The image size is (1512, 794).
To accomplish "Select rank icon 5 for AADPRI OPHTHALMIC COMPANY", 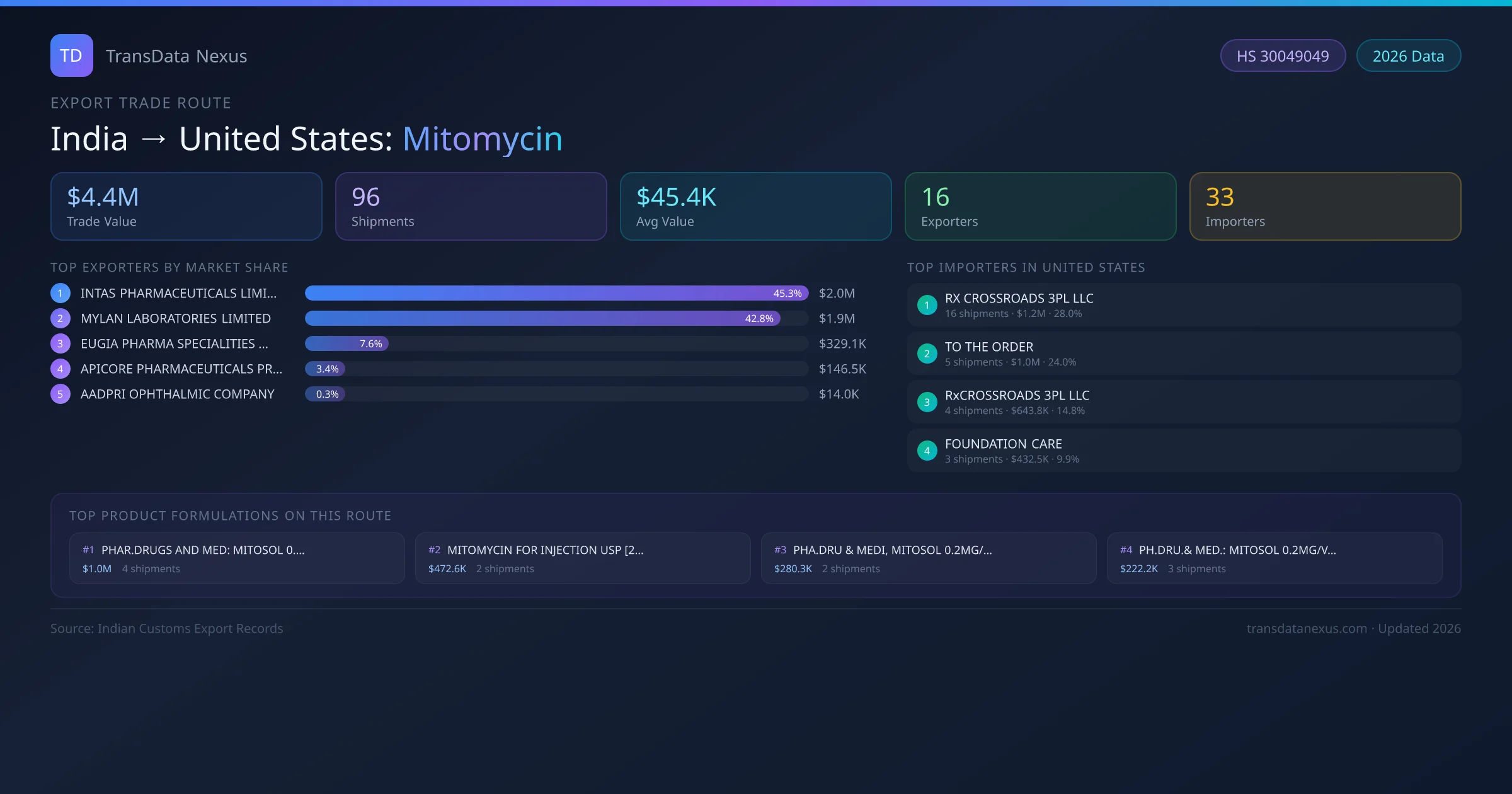I will (x=60, y=394).
